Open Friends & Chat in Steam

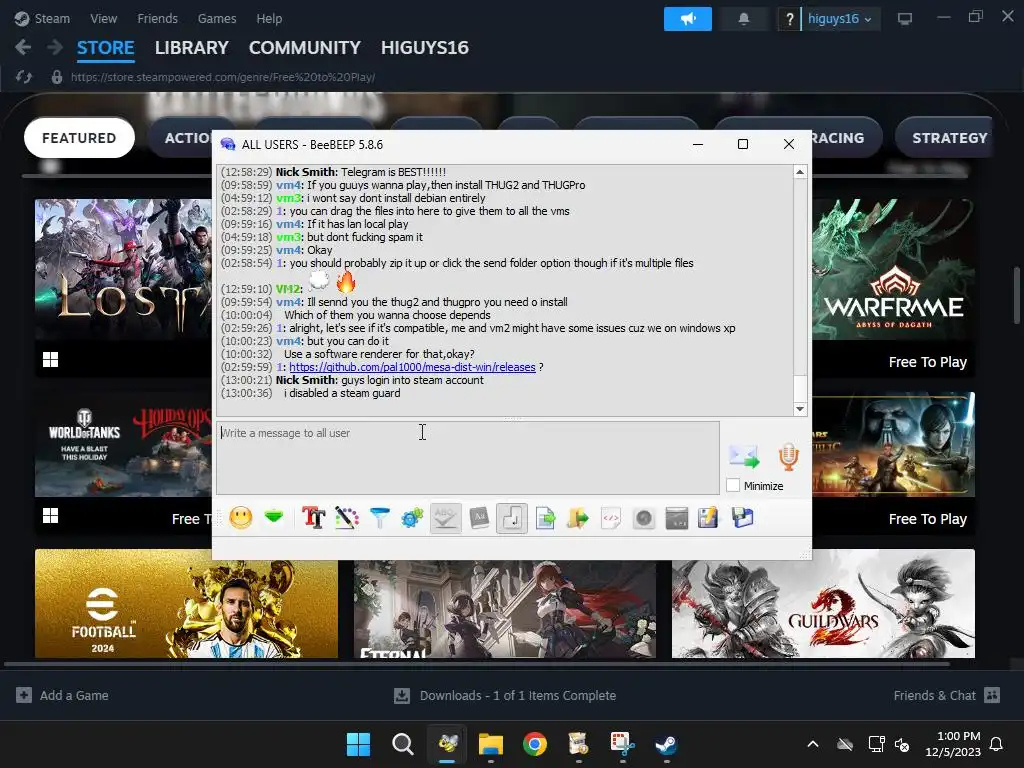946,696
